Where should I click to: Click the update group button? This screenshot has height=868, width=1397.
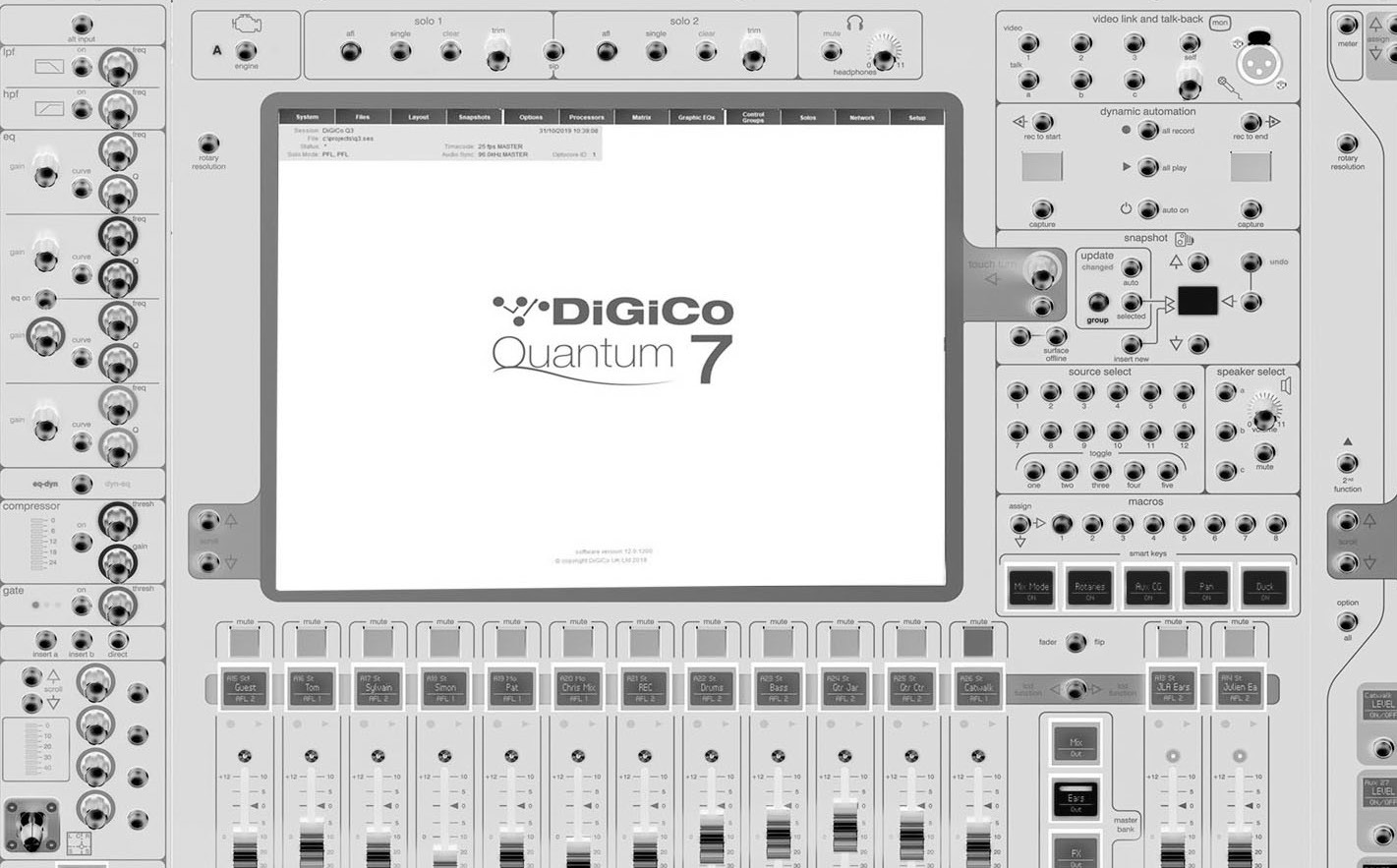coord(1098,303)
